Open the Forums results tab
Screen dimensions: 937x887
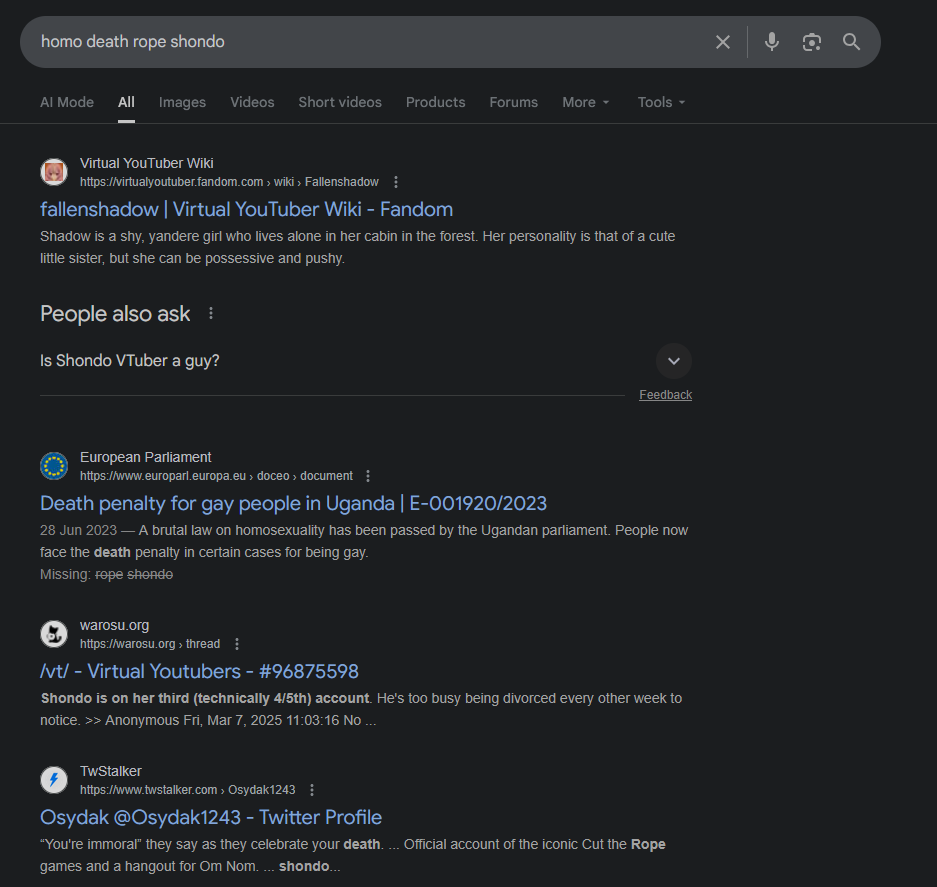(513, 102)
